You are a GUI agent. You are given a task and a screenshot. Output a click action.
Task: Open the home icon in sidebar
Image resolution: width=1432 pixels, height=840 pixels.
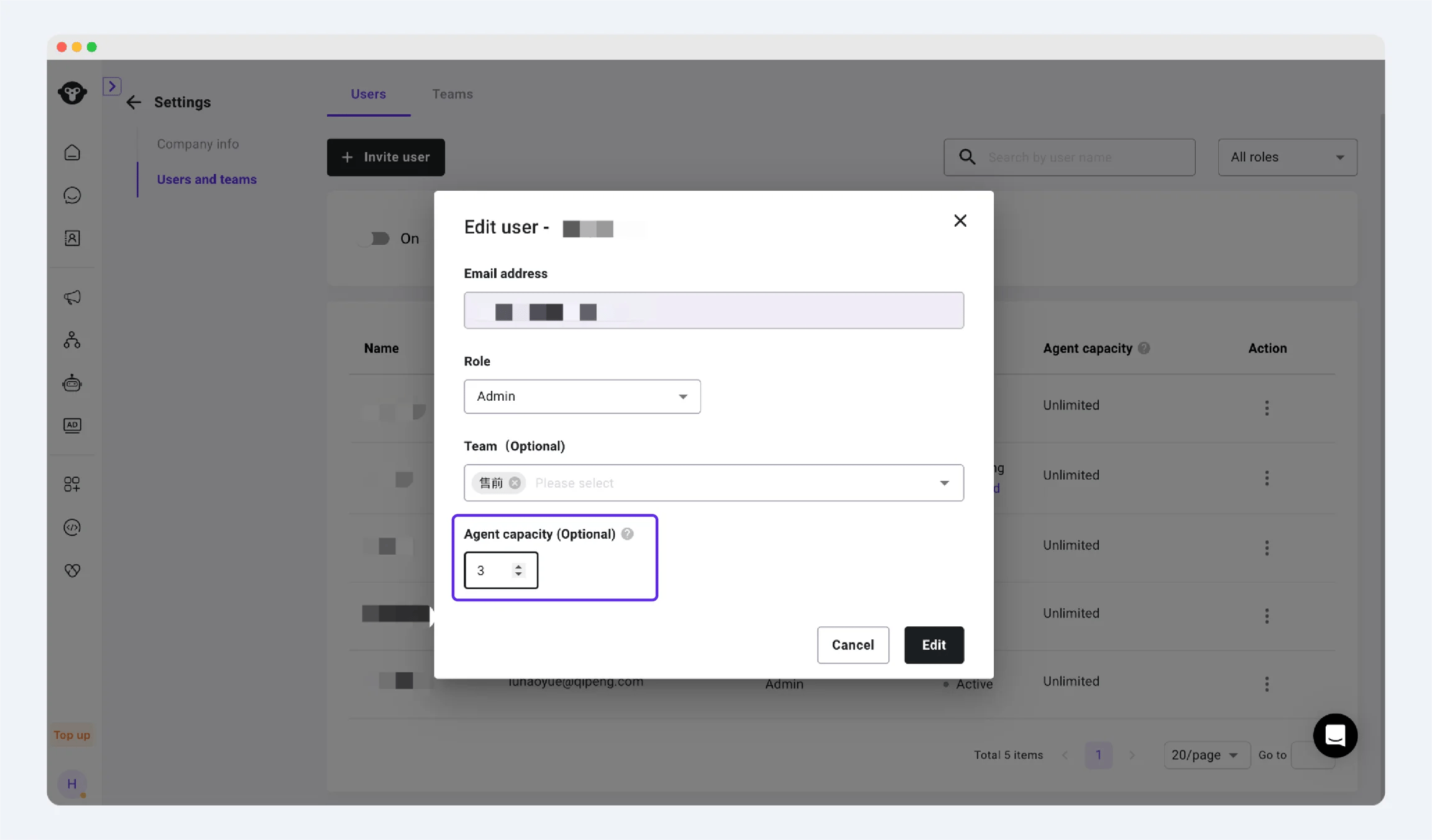pyautogui.click(x=72, y=152)
